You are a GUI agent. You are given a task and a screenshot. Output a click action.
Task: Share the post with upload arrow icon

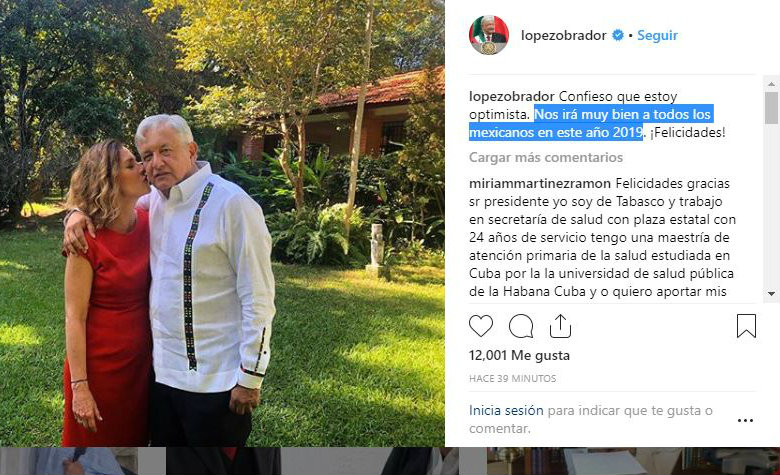pos(560,326)
